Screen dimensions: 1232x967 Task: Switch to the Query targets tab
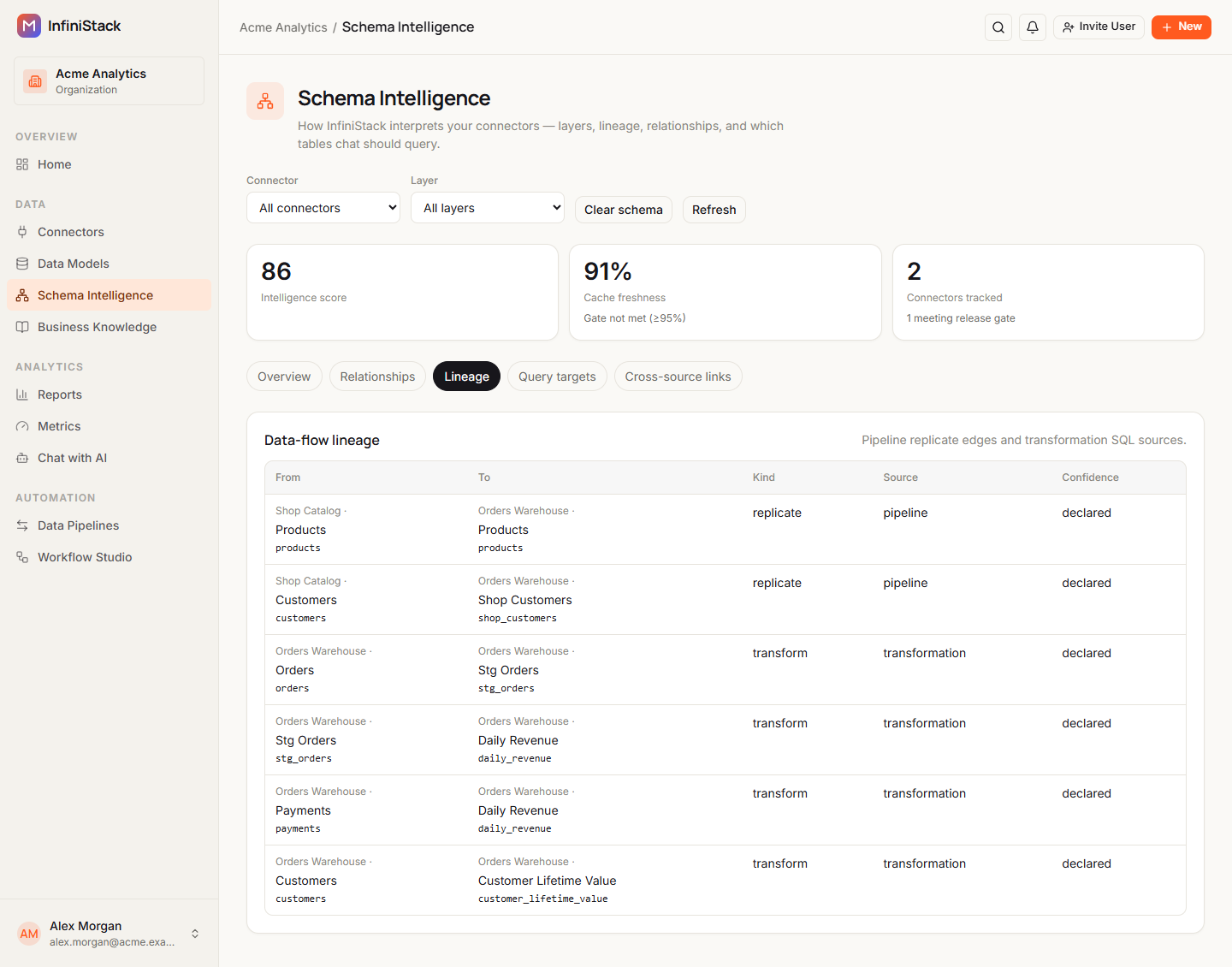point(557,377)
